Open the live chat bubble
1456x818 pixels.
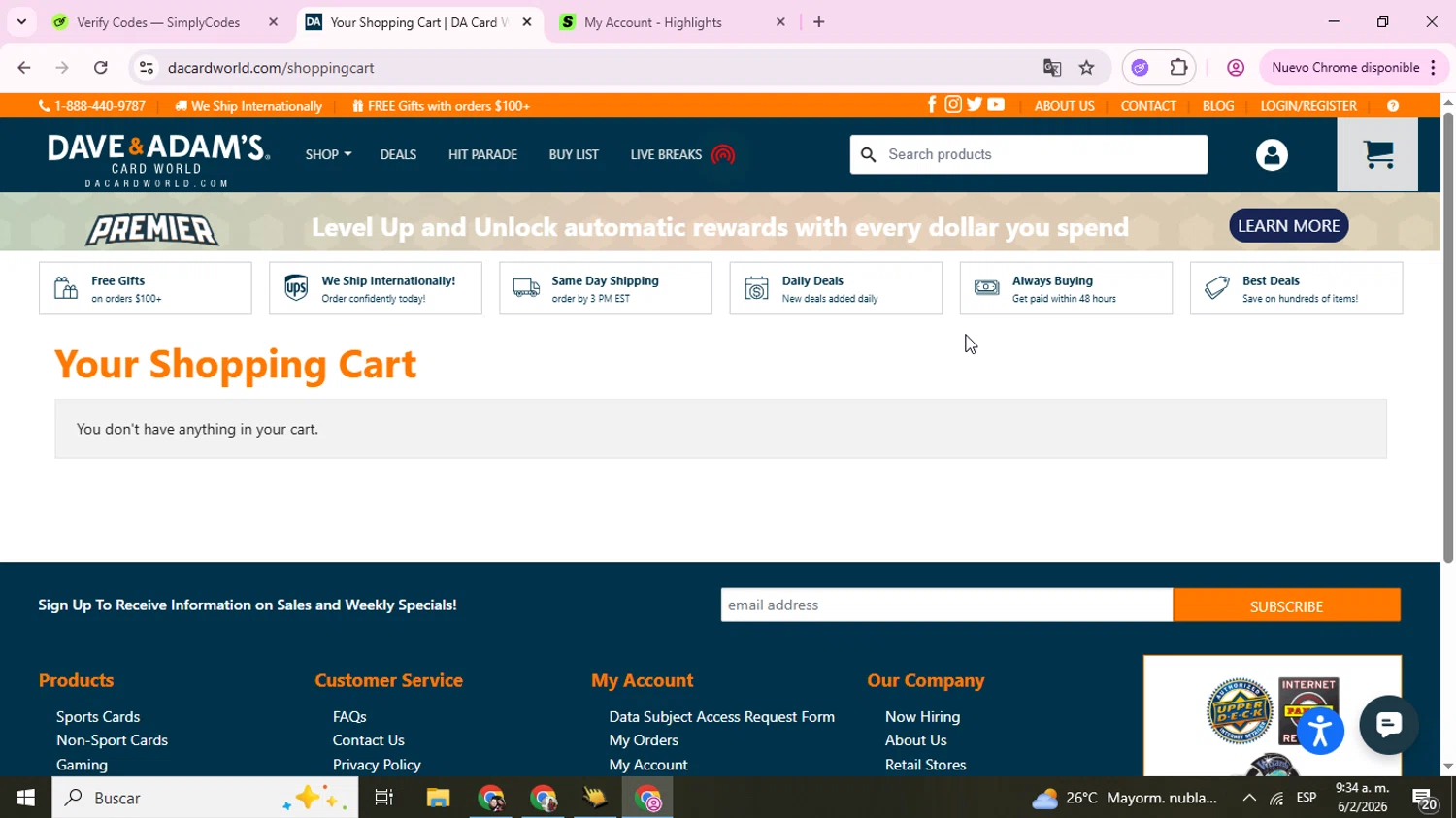tap(1388, 725)
